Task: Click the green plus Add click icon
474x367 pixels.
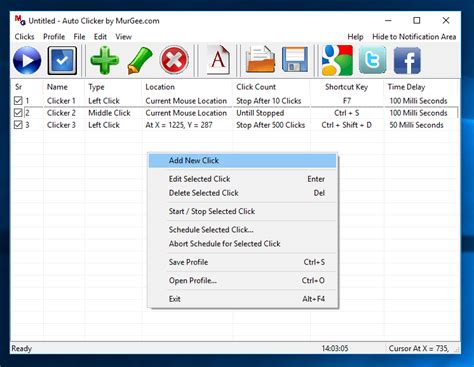Action: [105, 61]
